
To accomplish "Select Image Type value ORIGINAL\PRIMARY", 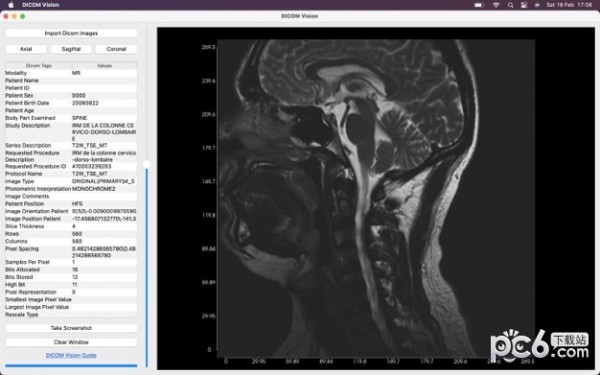I will pyautogui.click(x=103, y=181).
